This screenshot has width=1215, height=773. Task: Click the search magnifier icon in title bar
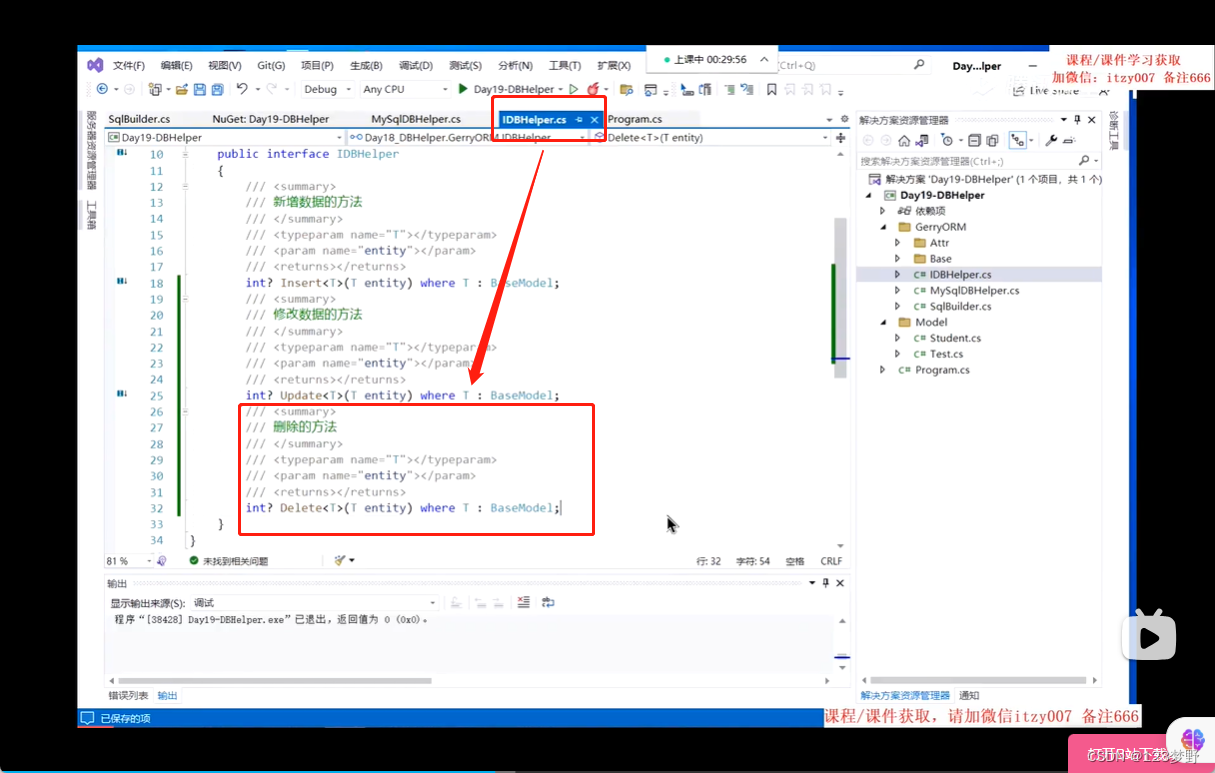[919, 65]
